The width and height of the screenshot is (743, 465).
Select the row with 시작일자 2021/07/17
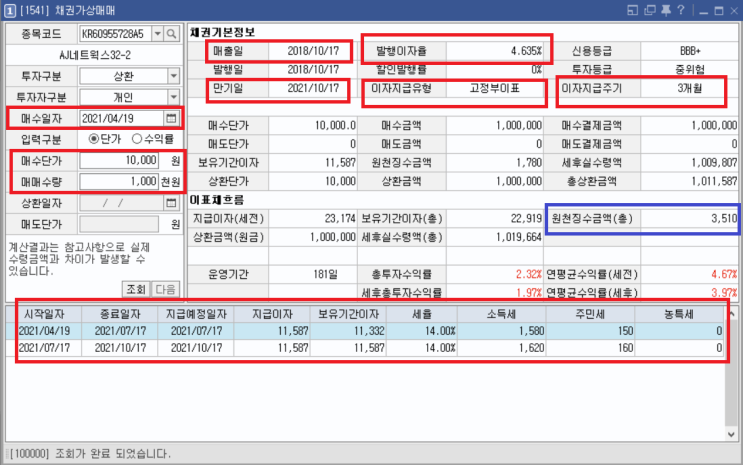coord(365,348)
